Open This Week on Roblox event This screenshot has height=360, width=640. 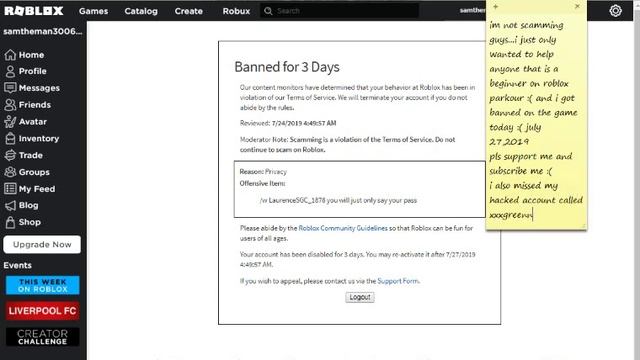(42, 285)
